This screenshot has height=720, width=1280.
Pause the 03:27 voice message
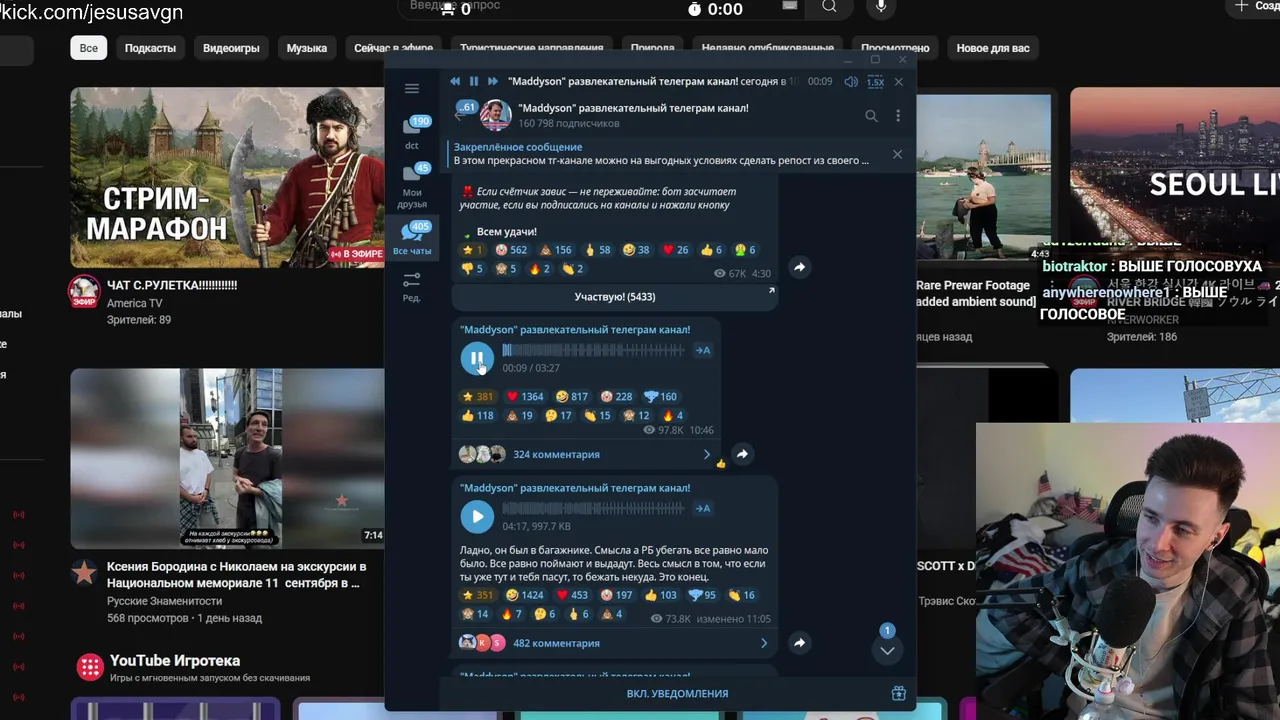(477, 357)
